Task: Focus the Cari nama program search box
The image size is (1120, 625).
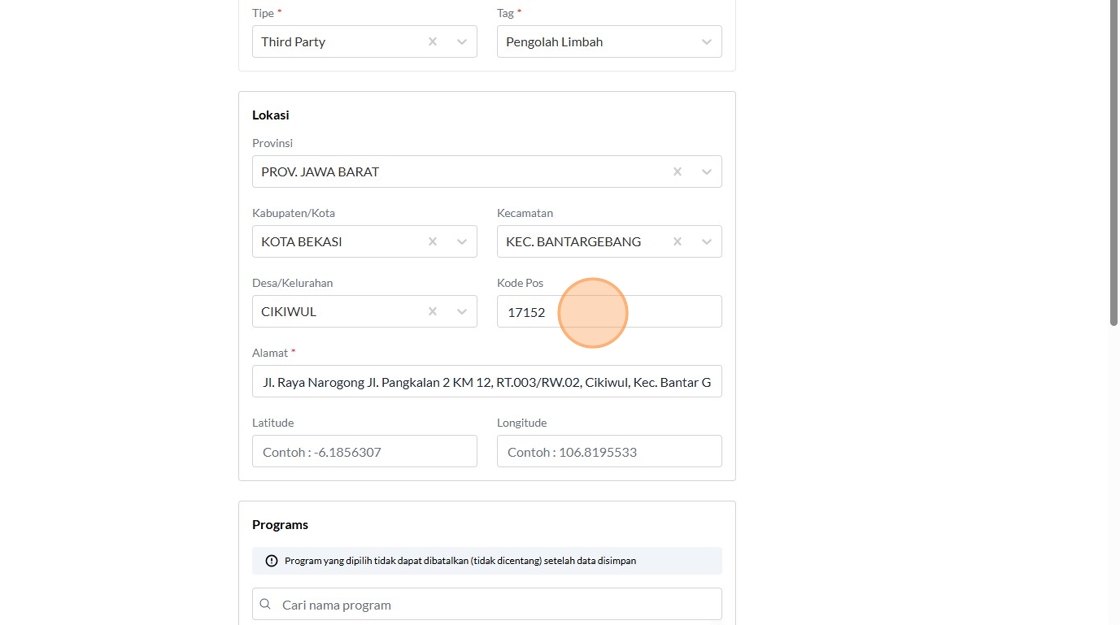Action: 495,604
